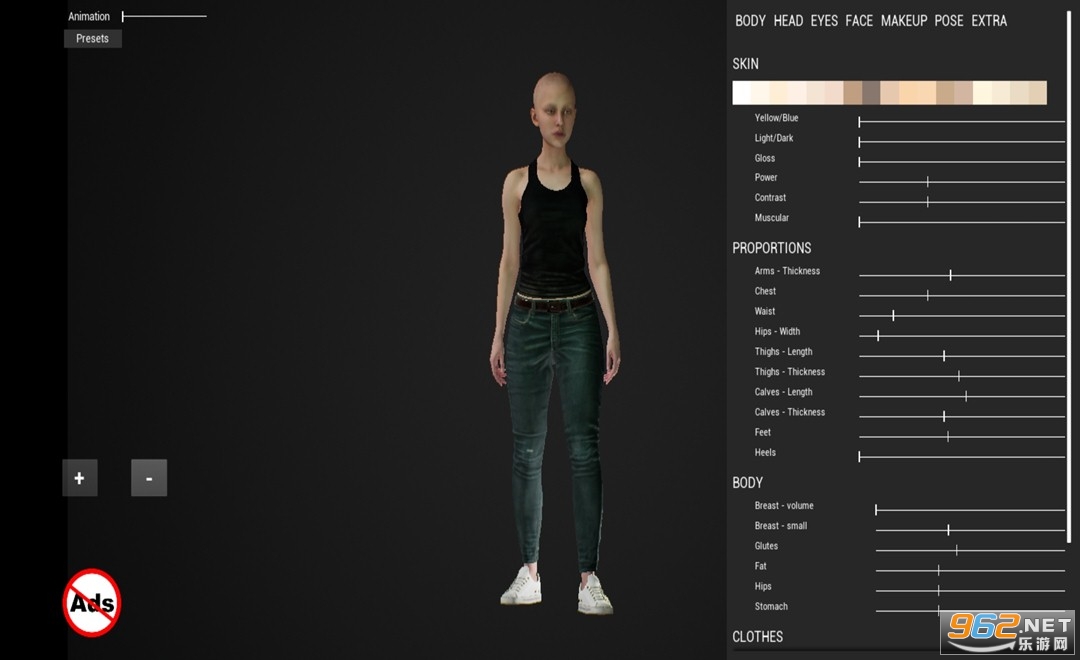Adjust the Light/Dark skin slider
The width and height of the screenshot is (1080, 660).
(962, 142)
